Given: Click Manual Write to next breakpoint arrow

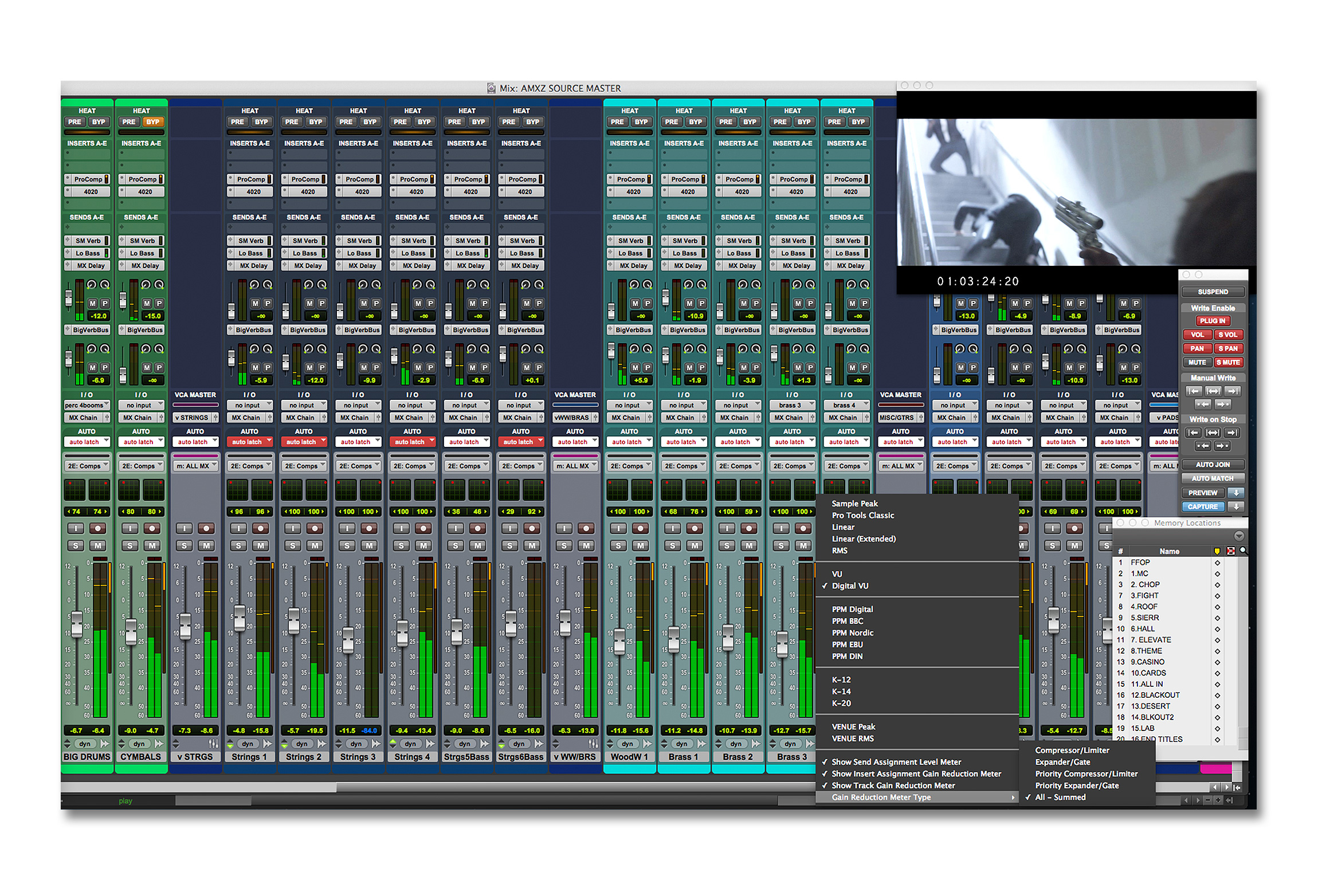Looking at the screenshot, I should pyautogui.click(x=1223, y=404).
